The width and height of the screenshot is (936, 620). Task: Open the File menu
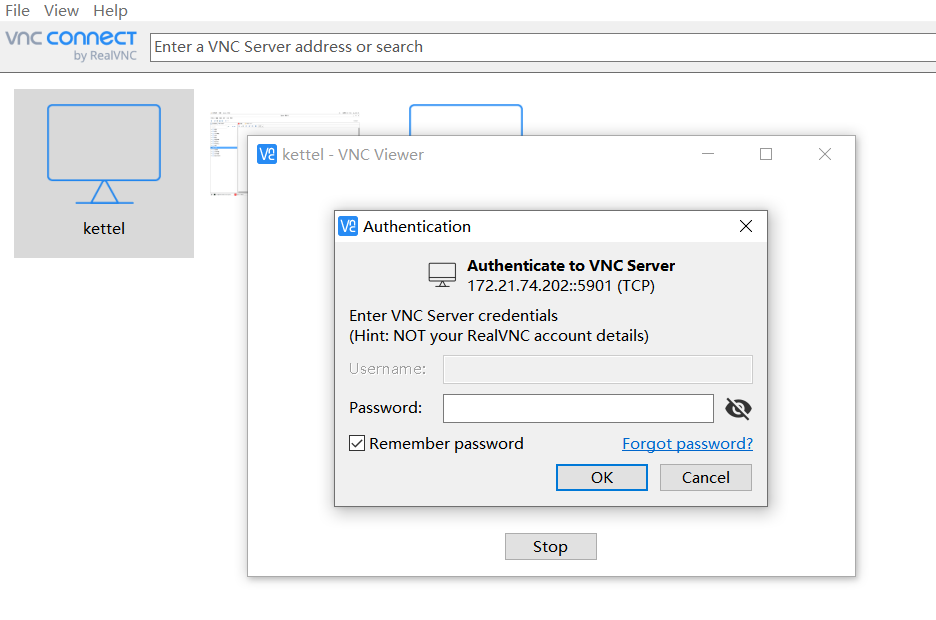17,10
